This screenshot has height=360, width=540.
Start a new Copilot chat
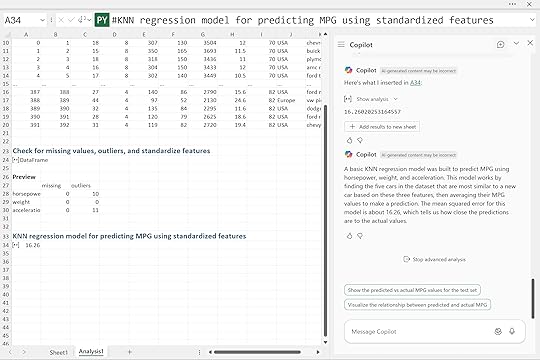[x=501, y=44]
